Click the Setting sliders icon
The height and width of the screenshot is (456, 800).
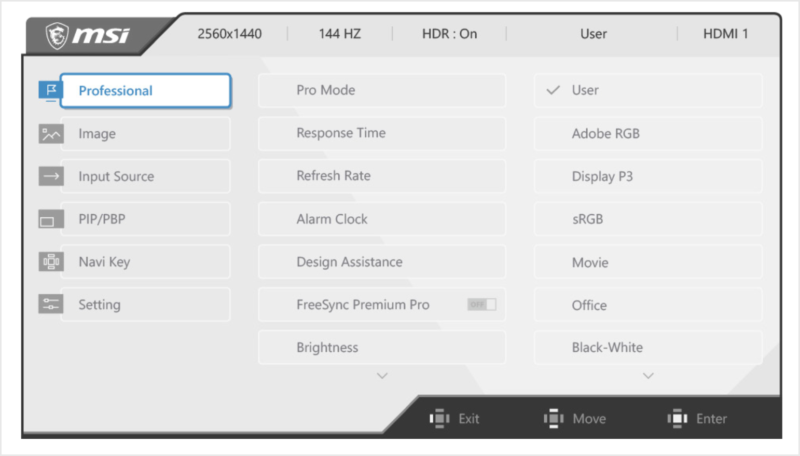coord(51,305)
